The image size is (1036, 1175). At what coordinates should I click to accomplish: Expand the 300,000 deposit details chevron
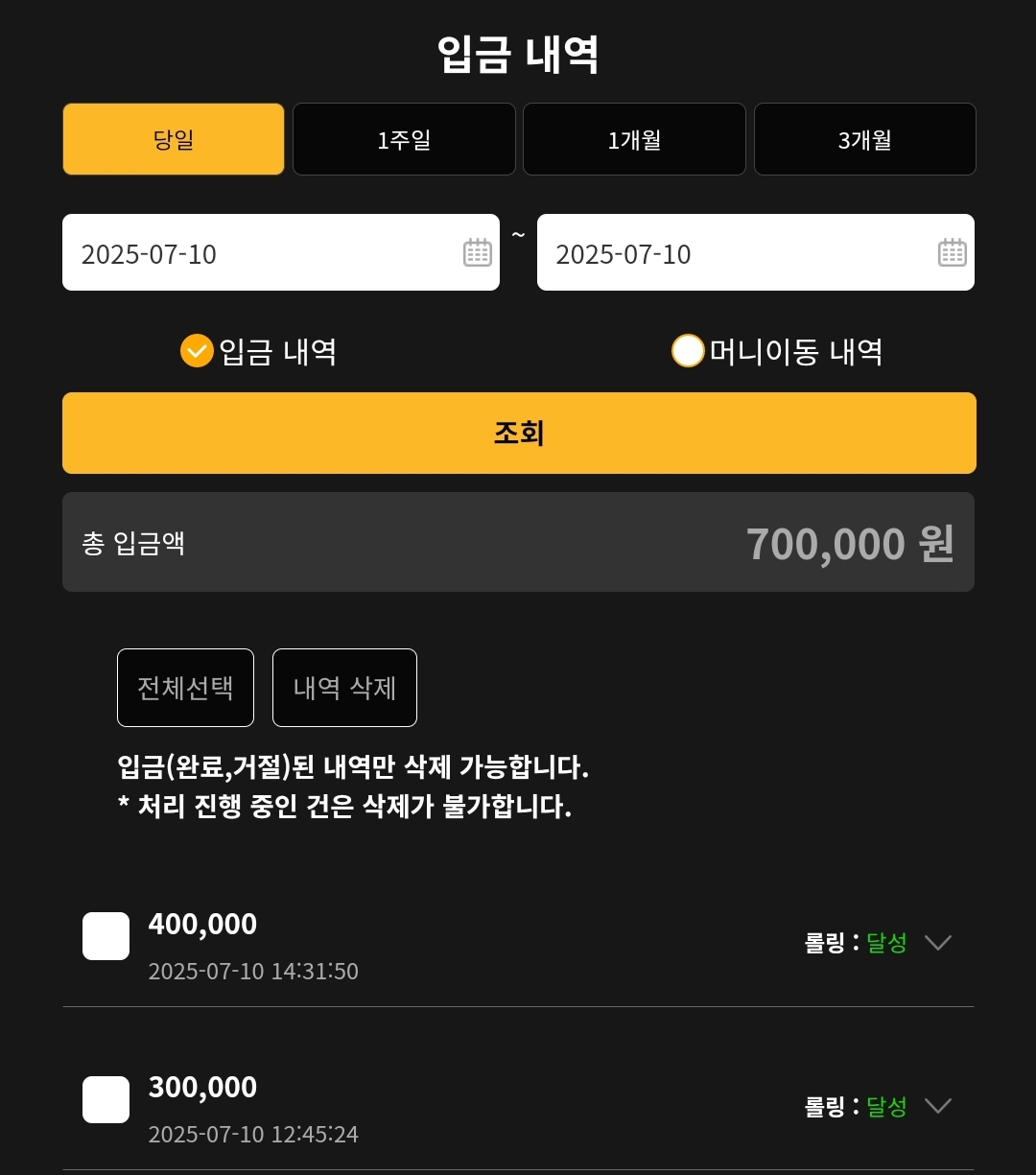(x=937, y=1106)
